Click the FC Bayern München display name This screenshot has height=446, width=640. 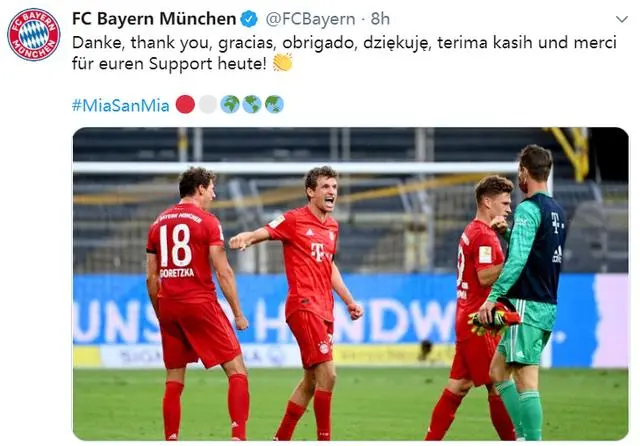154,19
